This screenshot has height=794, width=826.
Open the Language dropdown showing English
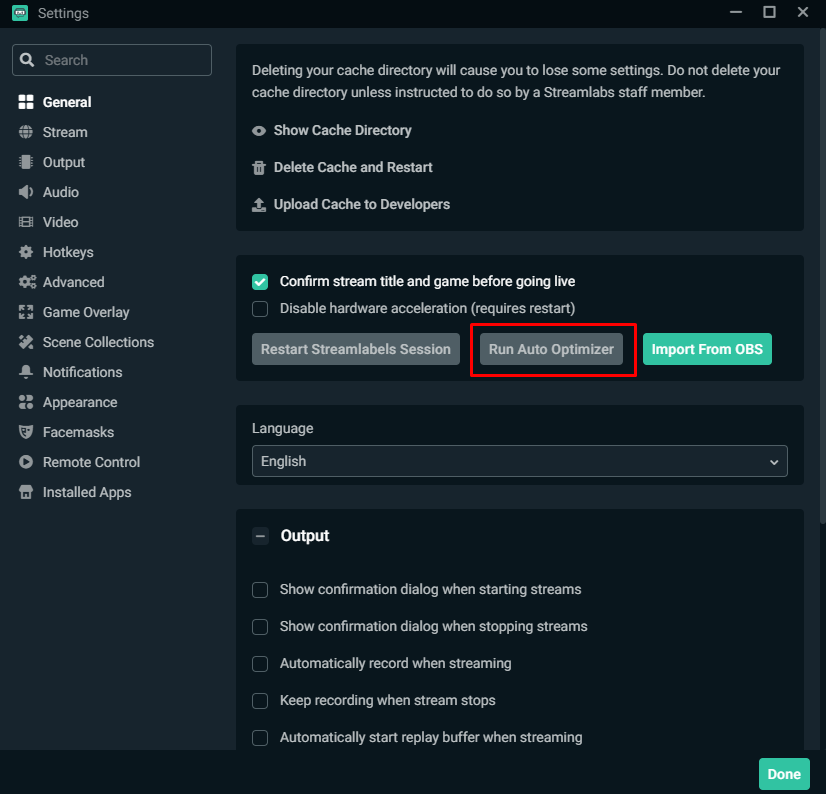tap(519, 461)
